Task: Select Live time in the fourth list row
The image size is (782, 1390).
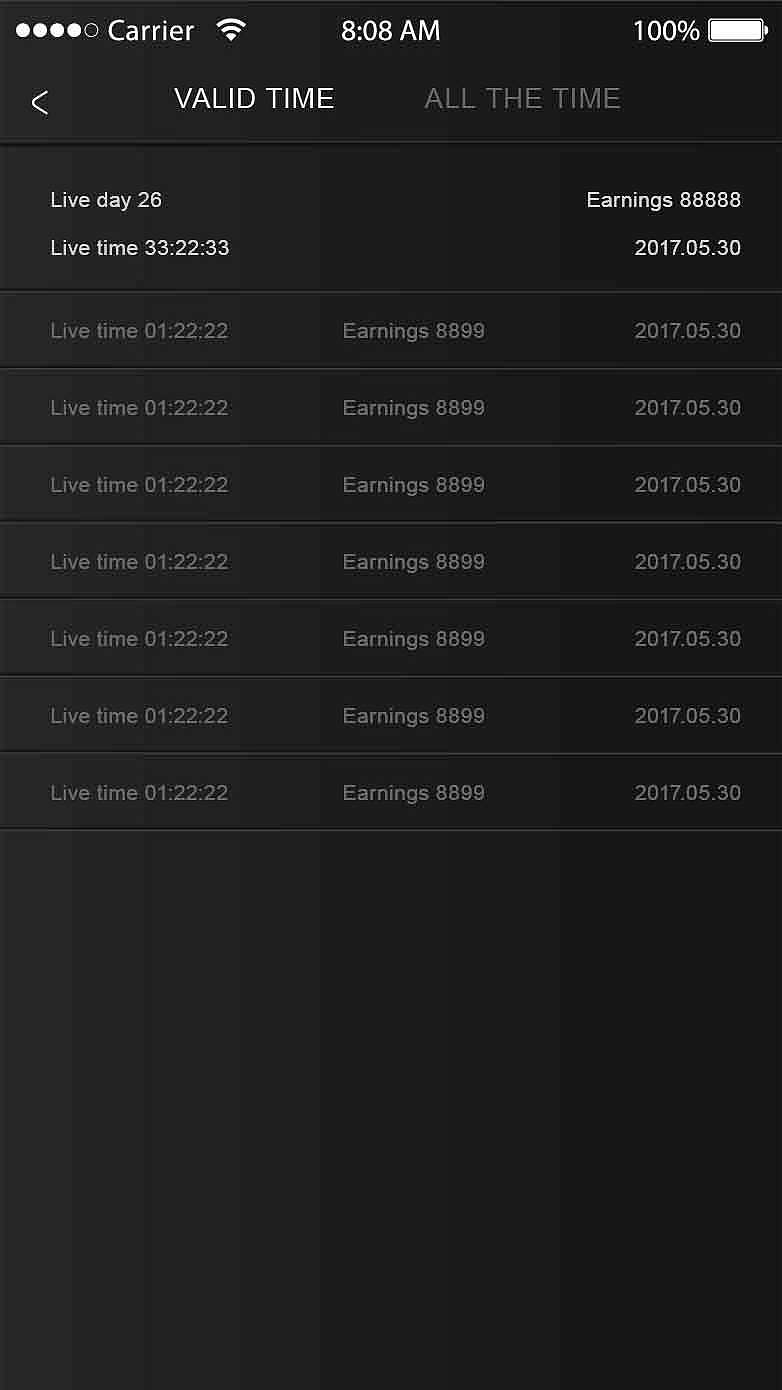Action: [139, 562]
